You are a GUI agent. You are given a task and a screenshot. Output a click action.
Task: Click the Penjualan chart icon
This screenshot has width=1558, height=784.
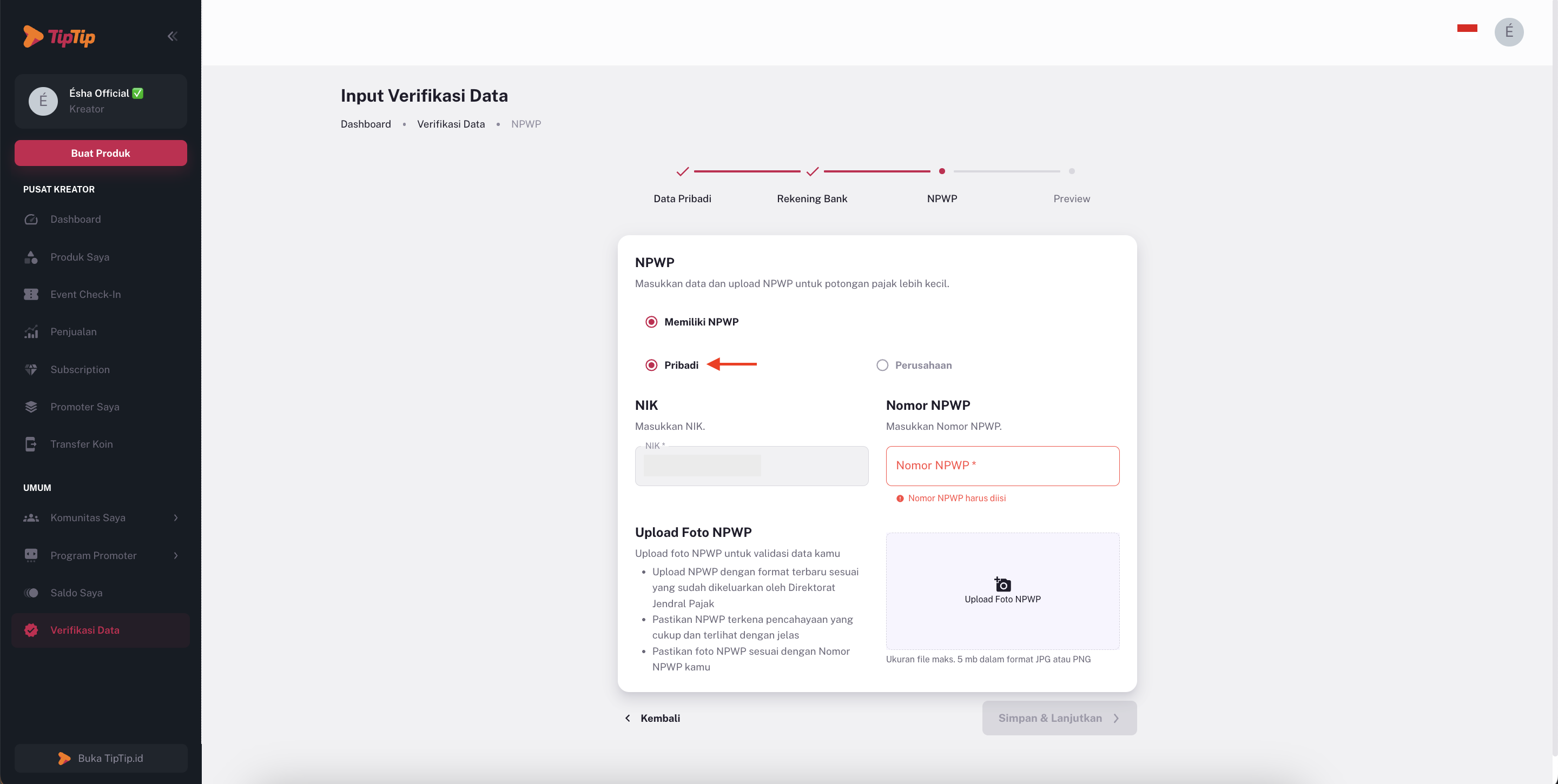click(31, 332)
